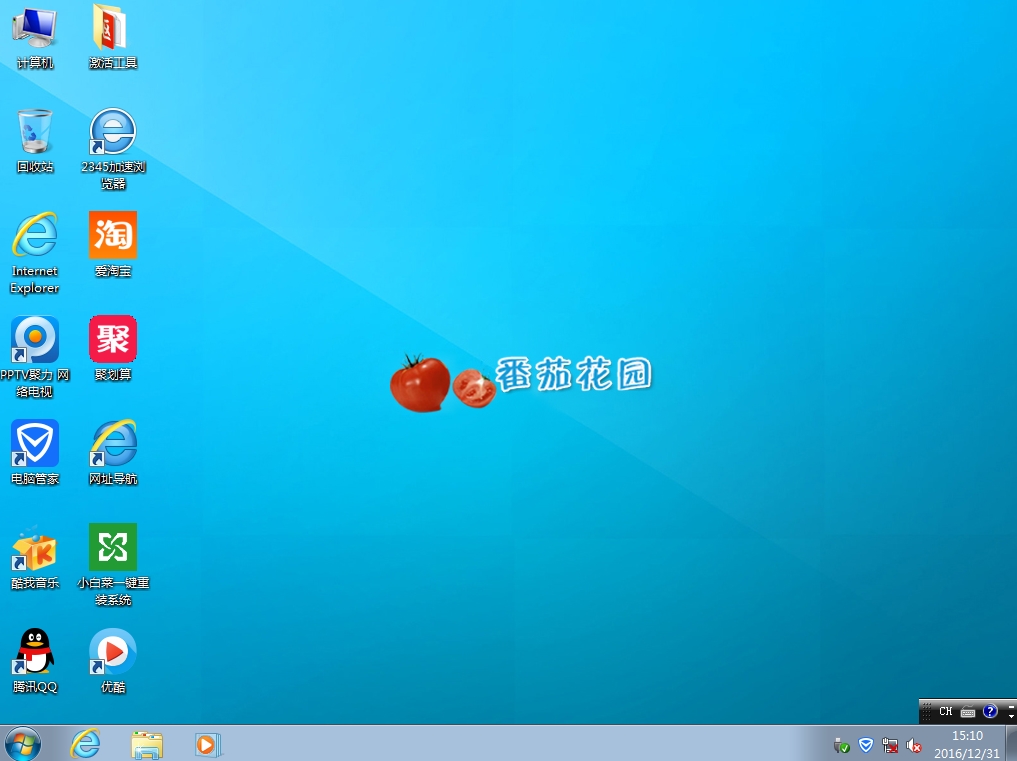Screen dimensions: 1017x761
Task: Open the 聚划算 red icon
Action: point(113,348)
